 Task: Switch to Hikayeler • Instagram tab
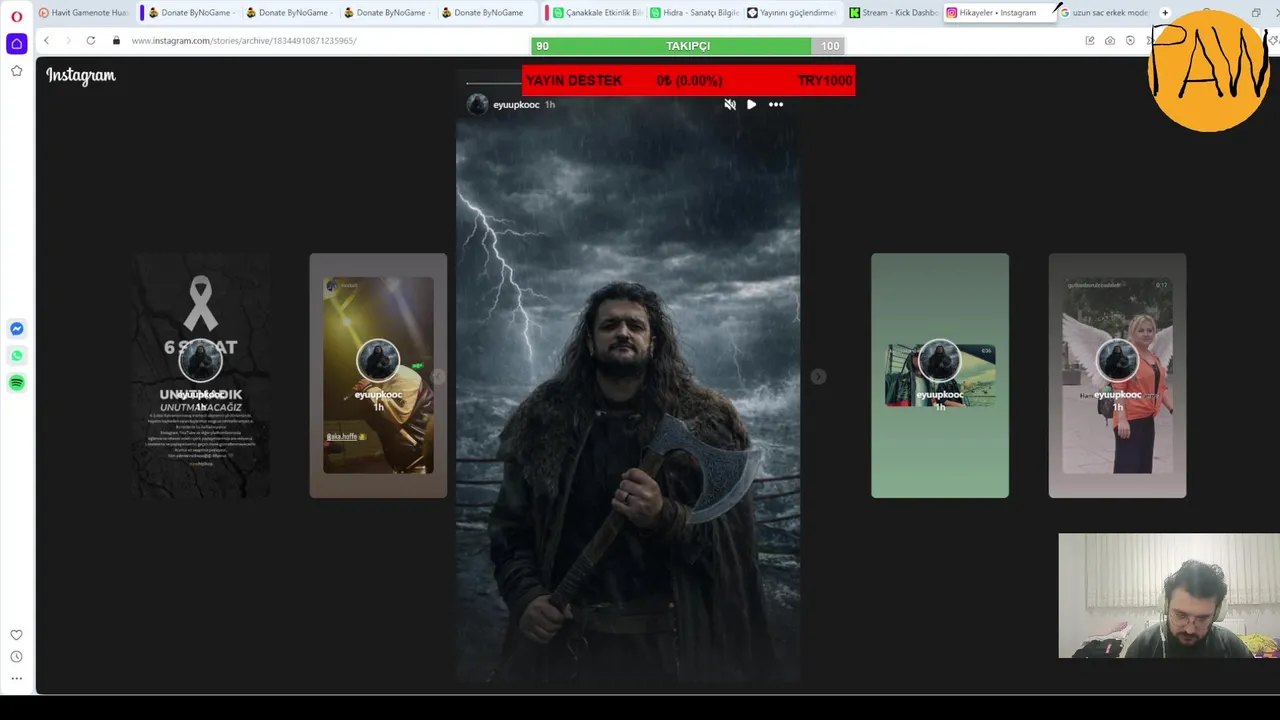(x=998, y=13)
